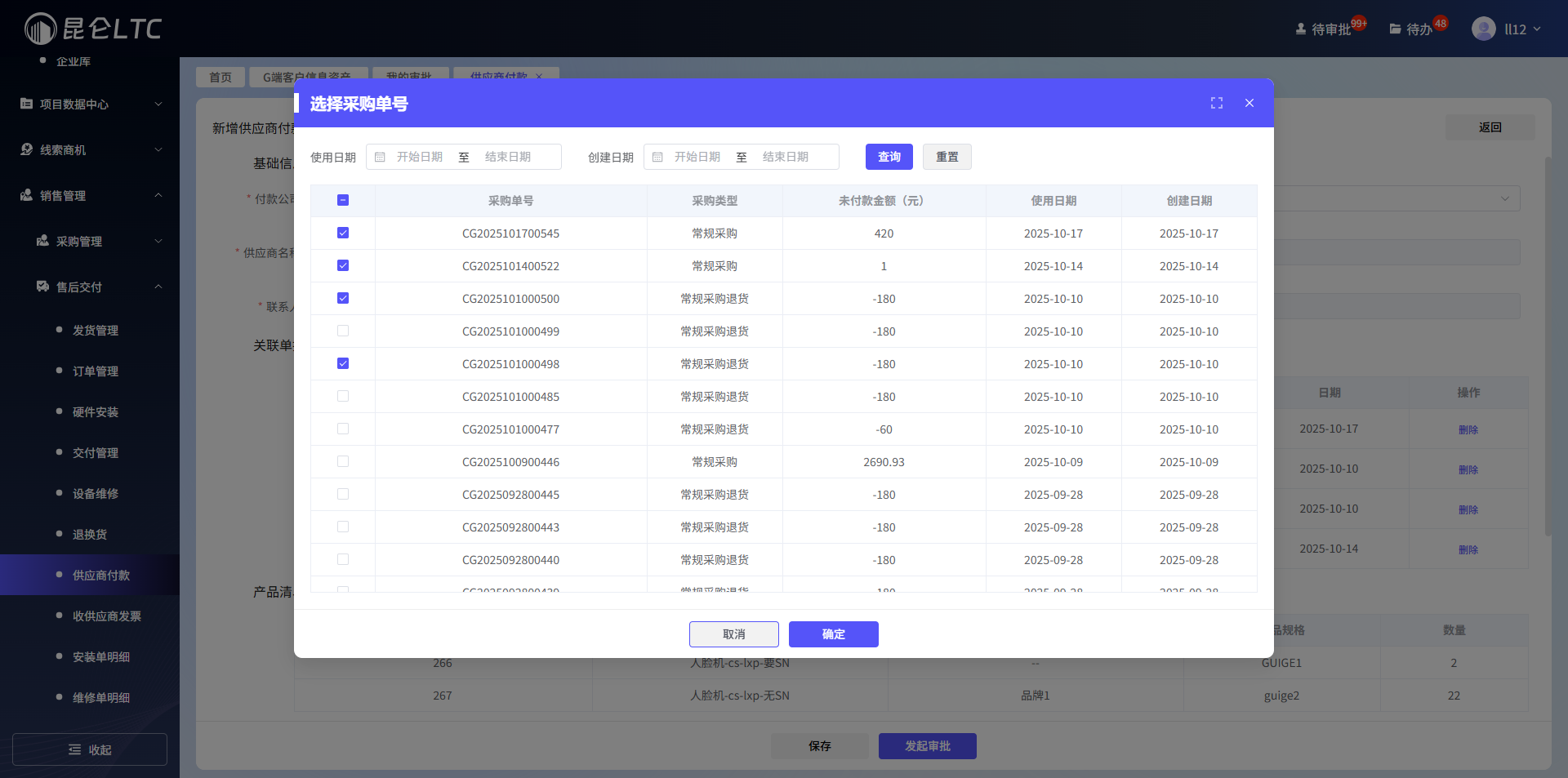Uncheck the checkbox for CG2025101700545
This screenshot has width=1568, height=778.
pyautogui.click(x=342, y=233)
